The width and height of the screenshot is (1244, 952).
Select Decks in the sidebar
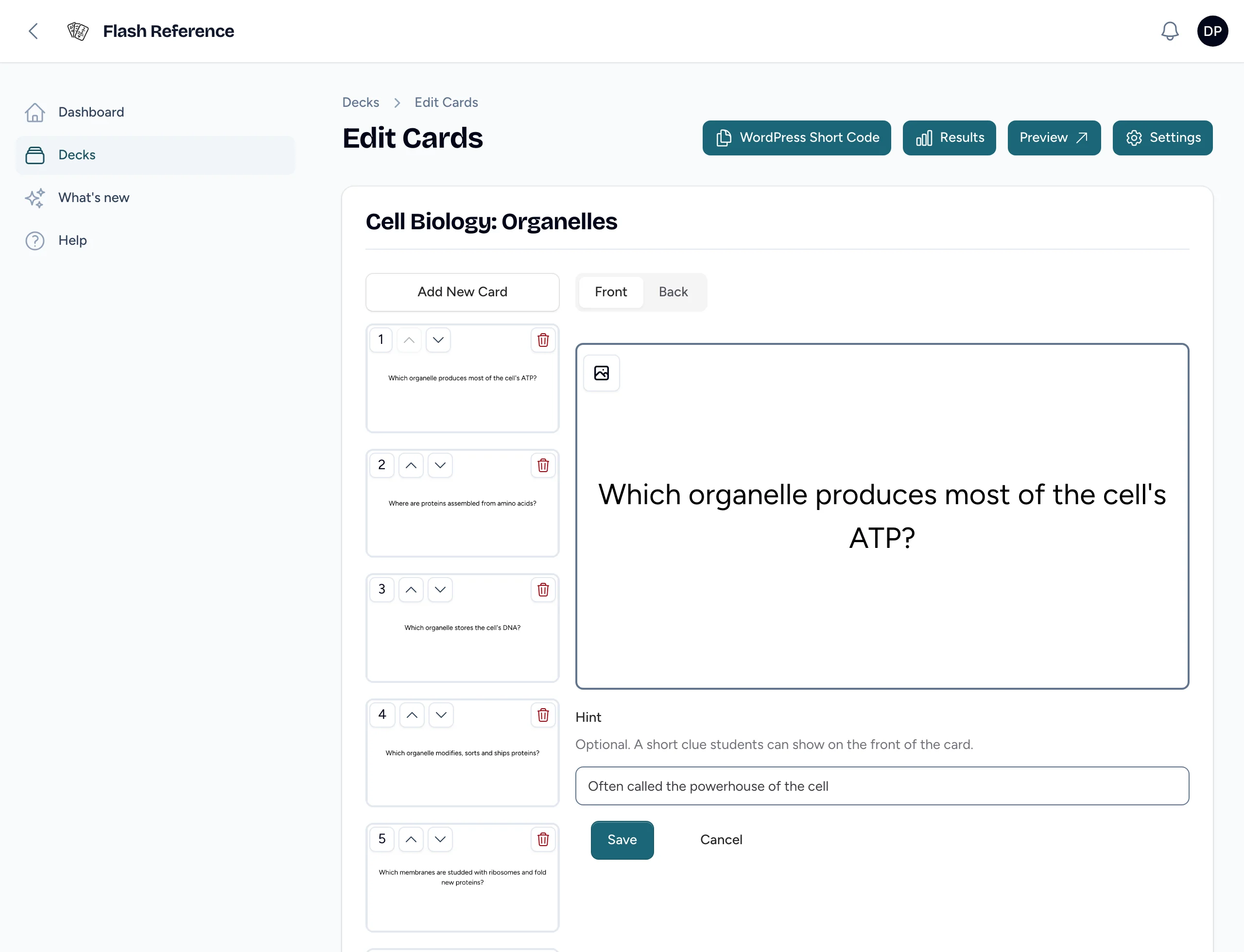point(155,154)
